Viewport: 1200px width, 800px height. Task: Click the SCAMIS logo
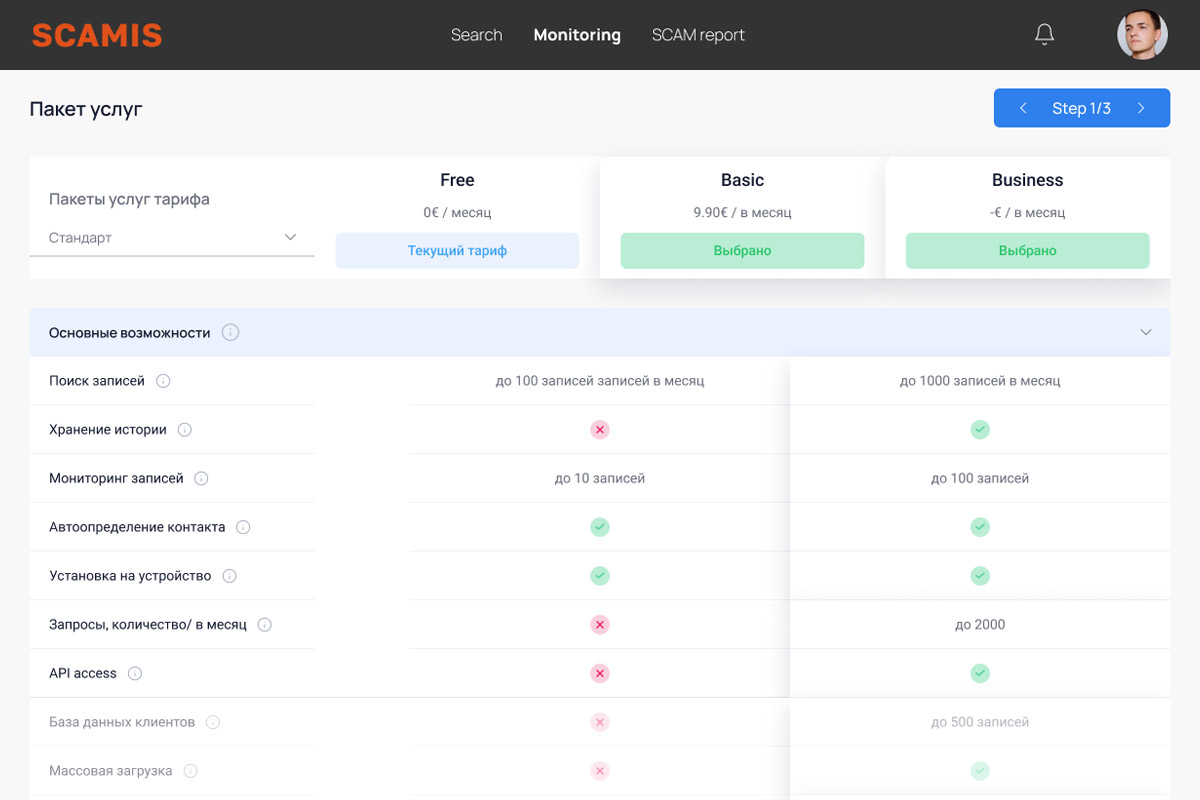coord(97,35)
